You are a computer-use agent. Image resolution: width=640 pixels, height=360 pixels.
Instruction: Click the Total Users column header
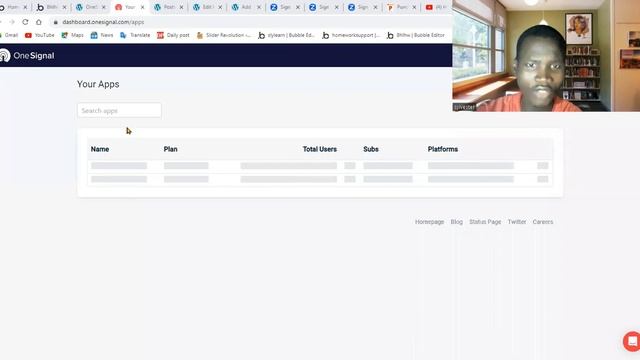(320, 149)
